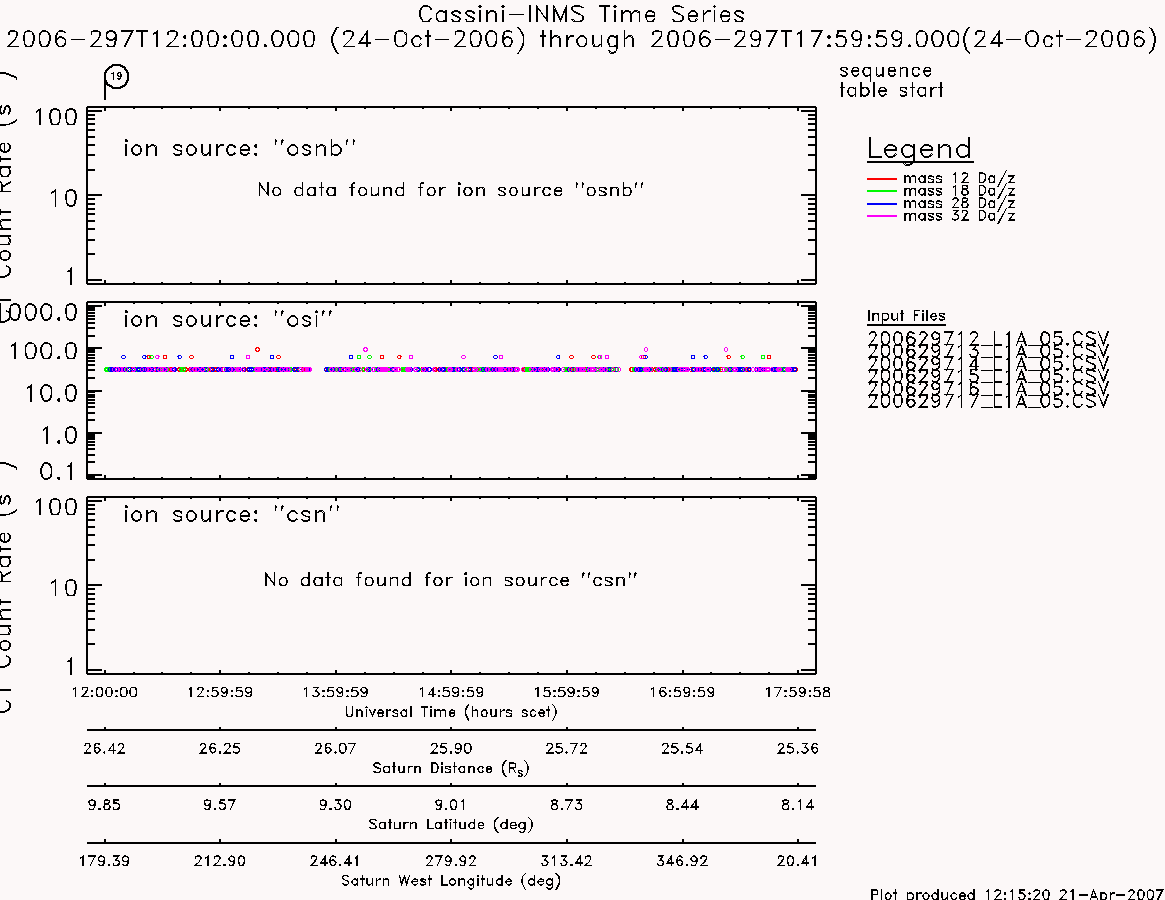Click the Input Files heading
Viewport: 1165px width, 900px height.
coord(906,317)
